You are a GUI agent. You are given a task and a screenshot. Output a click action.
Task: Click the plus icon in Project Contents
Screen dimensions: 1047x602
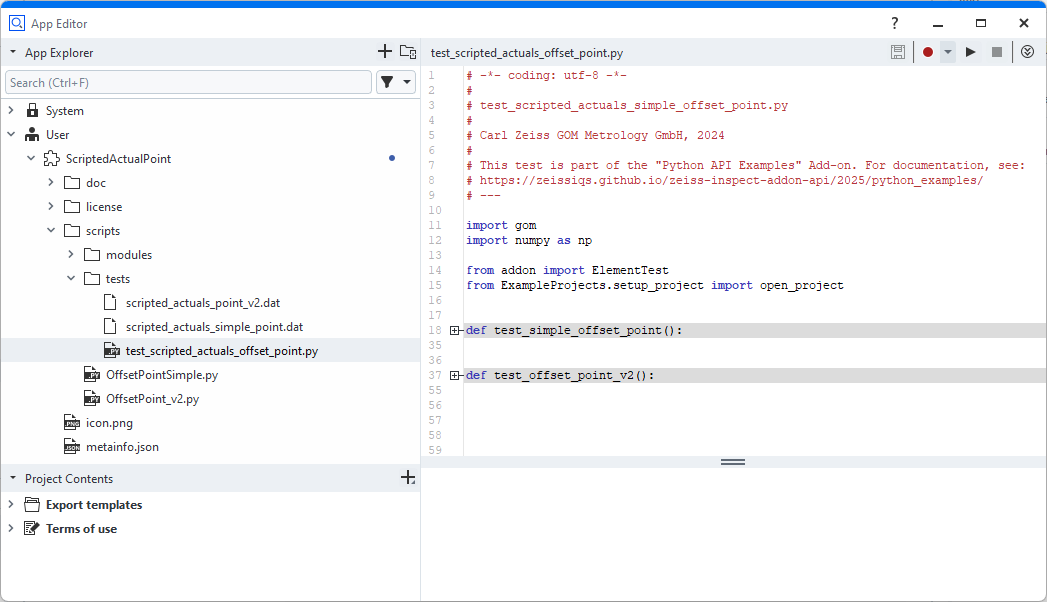[x=408, y=479]
